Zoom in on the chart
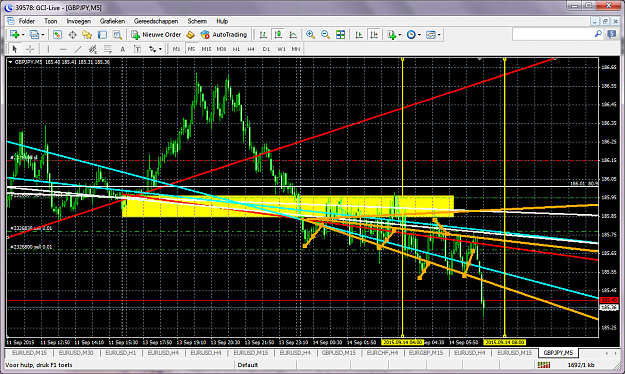 pos(310,35)
